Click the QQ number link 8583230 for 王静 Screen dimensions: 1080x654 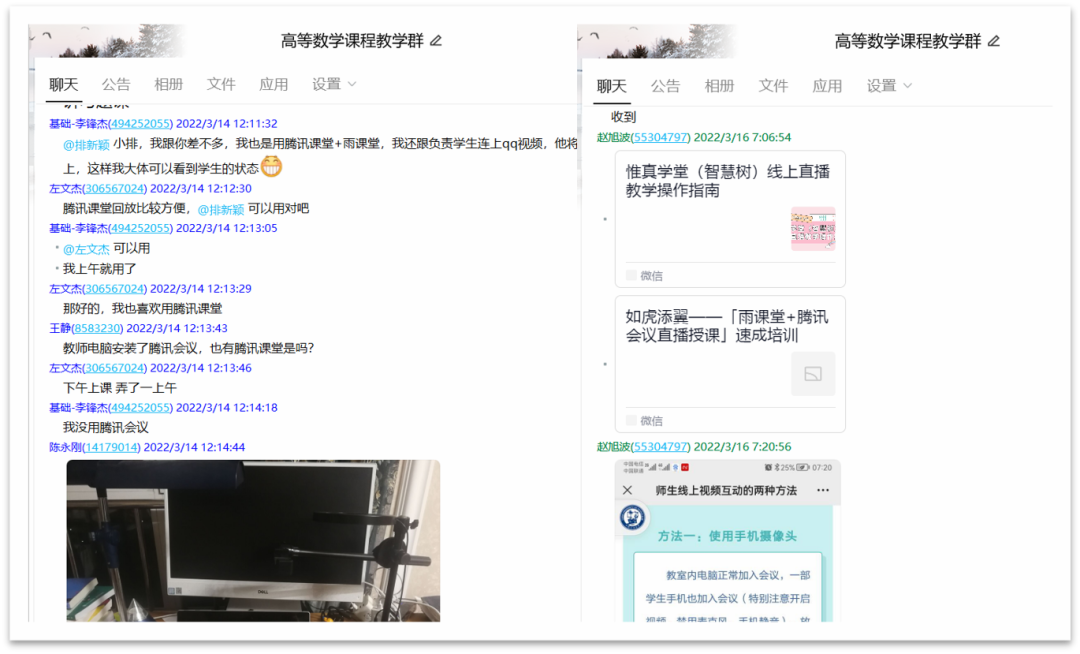tap(98, 328)
